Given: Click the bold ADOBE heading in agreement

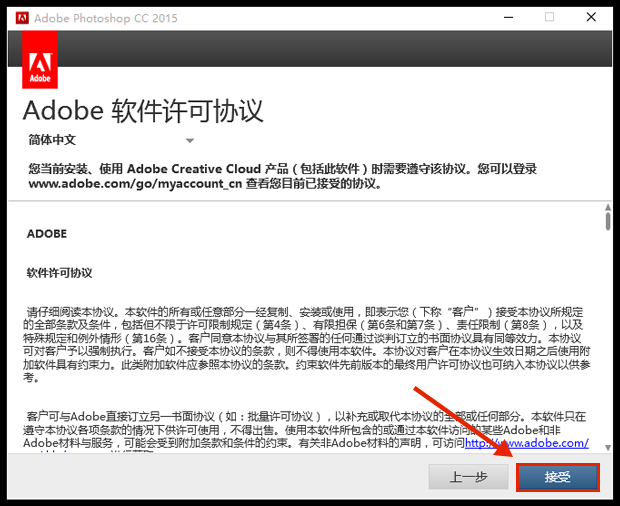Looking at the screenshot, I should pyautogui.click(x=47, y=234).
